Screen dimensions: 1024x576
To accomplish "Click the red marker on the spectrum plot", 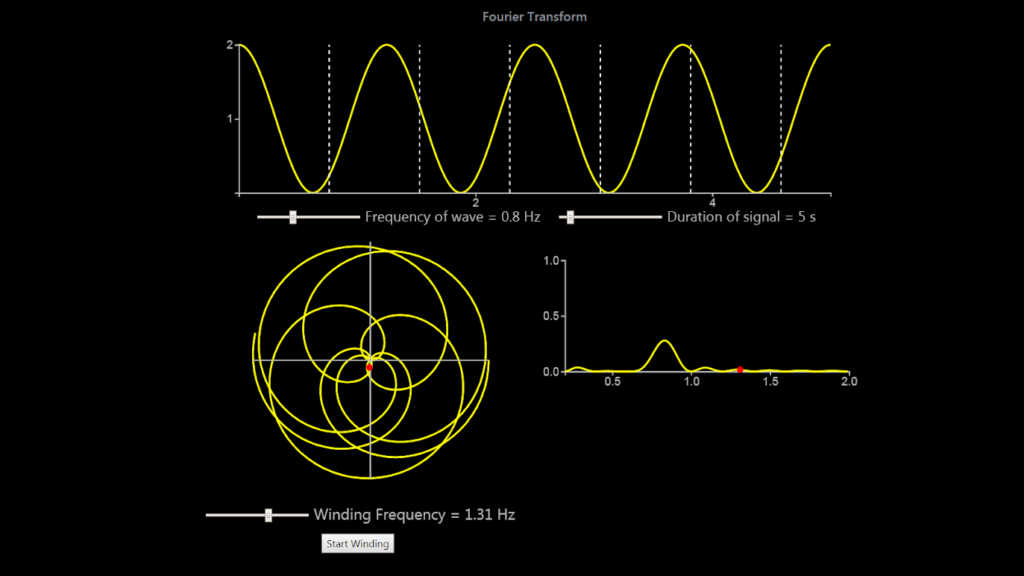I will pos(741,369).
